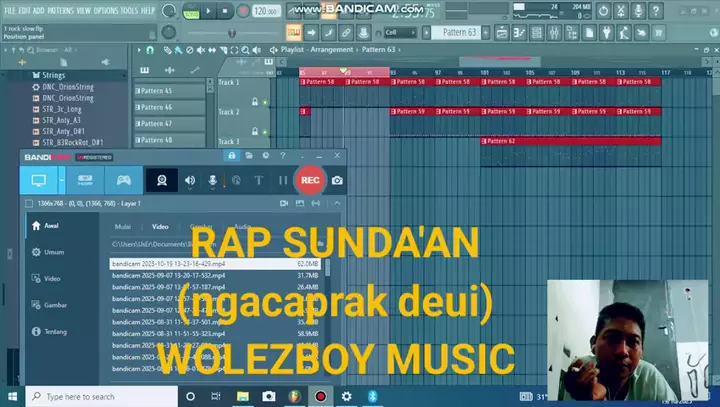Click Bandicam screenshot camera icon
The width and height of the screenshot is (720, 407).
pos(338,180)
